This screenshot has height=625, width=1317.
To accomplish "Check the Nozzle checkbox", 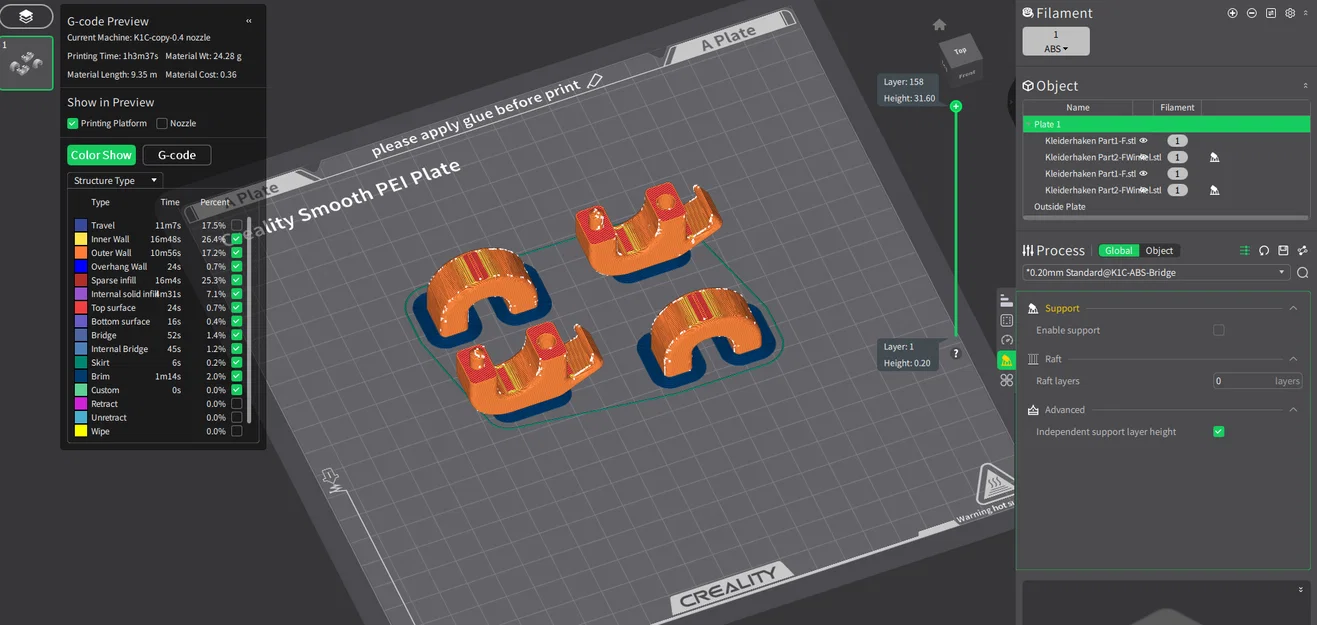I will (162, 123).
